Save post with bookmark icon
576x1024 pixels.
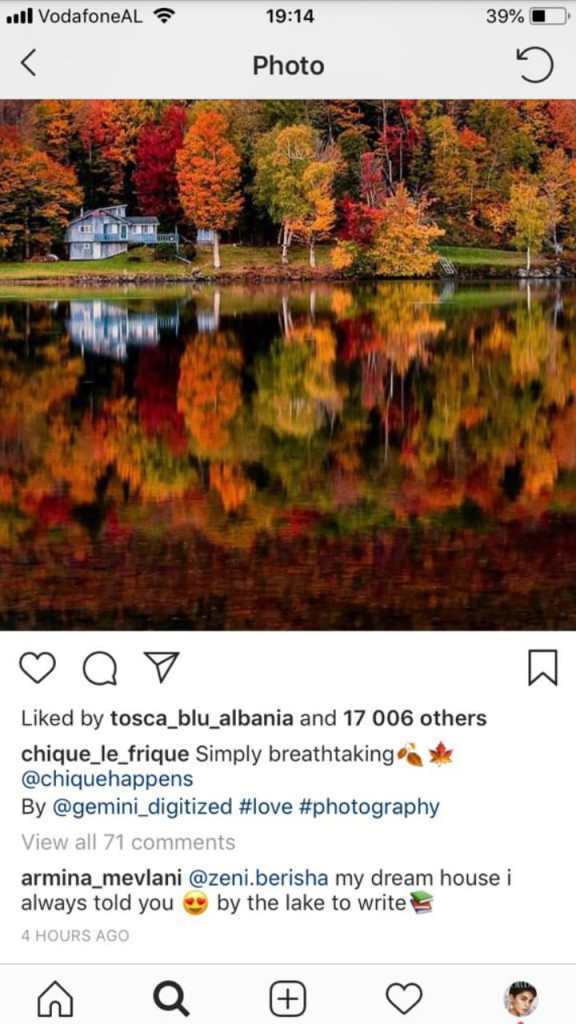pyautogui.click(x=543, y=667)
